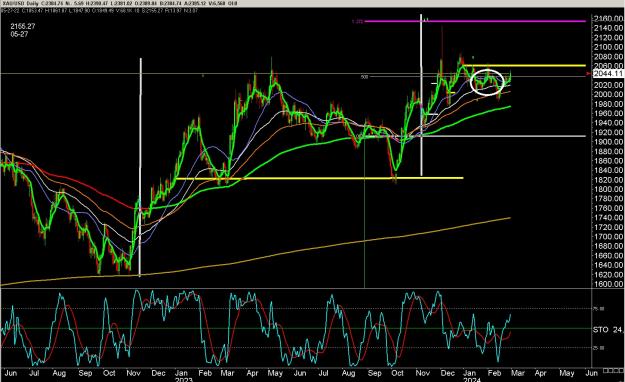
Task: Click the 2140.00 price axis label
Action: click(608, 28)
